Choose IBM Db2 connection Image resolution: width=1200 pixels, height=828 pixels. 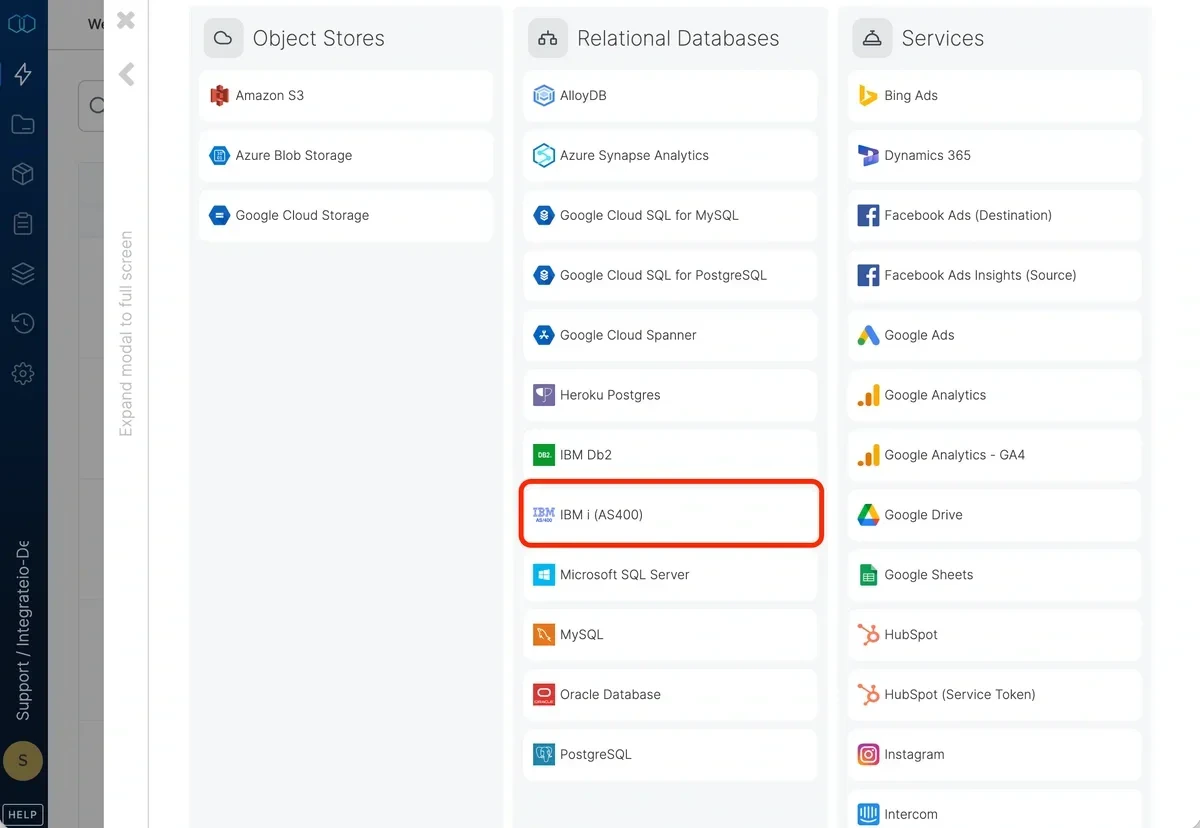pos(670,455)
